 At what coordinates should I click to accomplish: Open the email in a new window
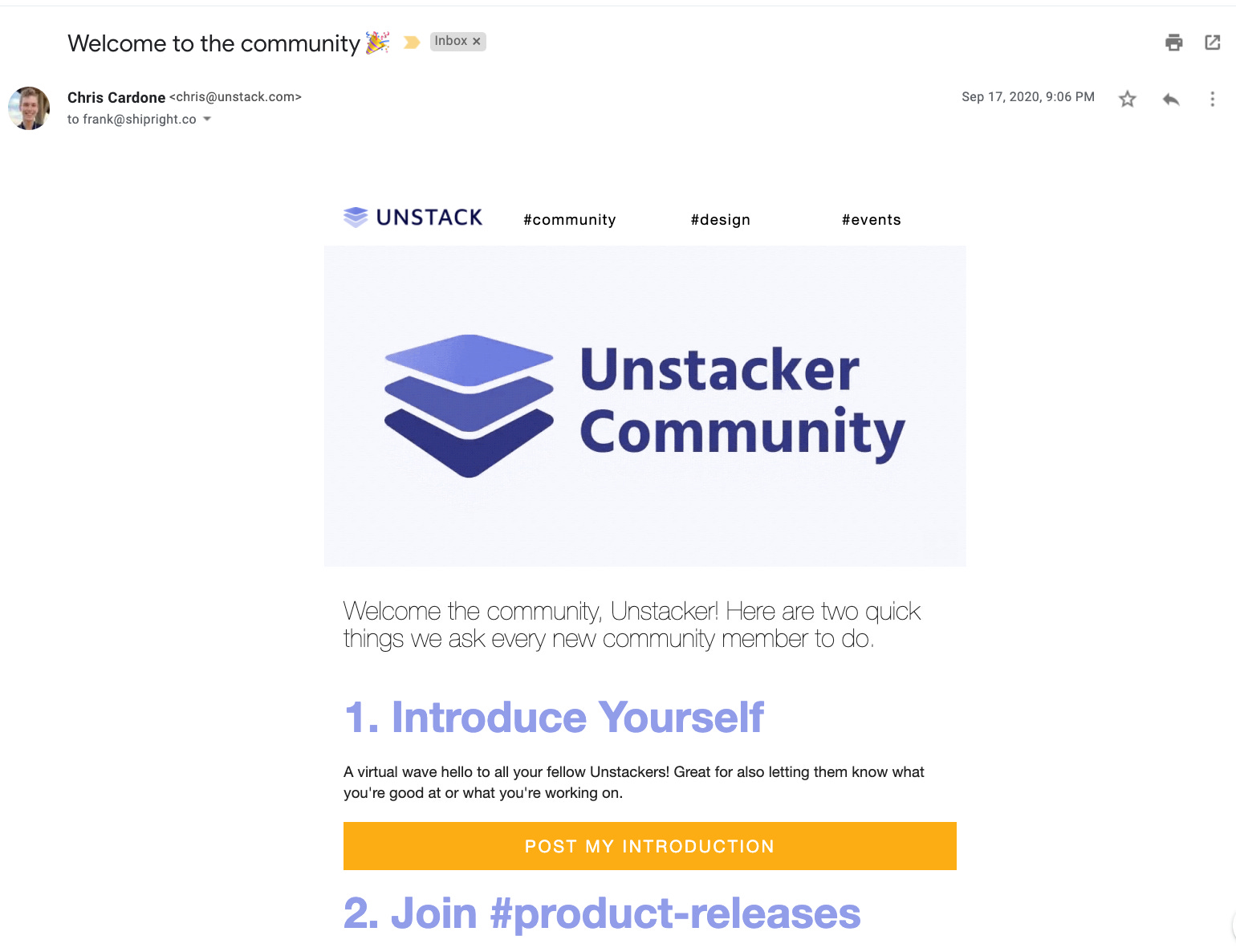1213,43
